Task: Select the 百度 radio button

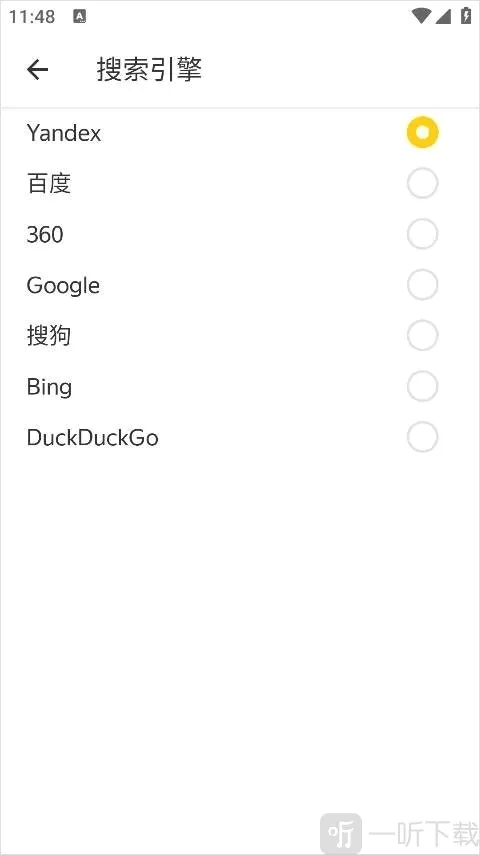Action: (422, 183)
